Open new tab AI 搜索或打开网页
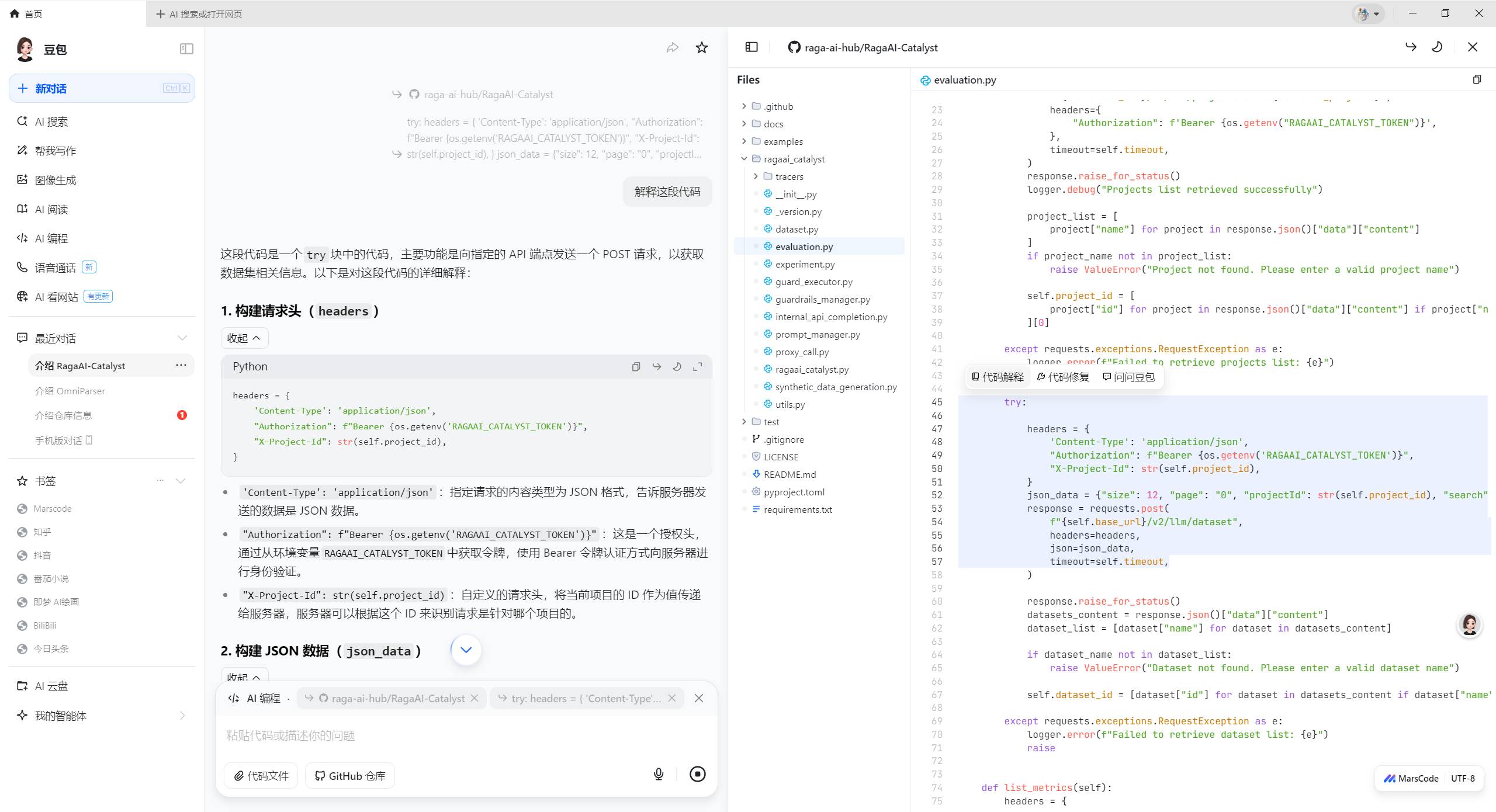 (199, 13)
